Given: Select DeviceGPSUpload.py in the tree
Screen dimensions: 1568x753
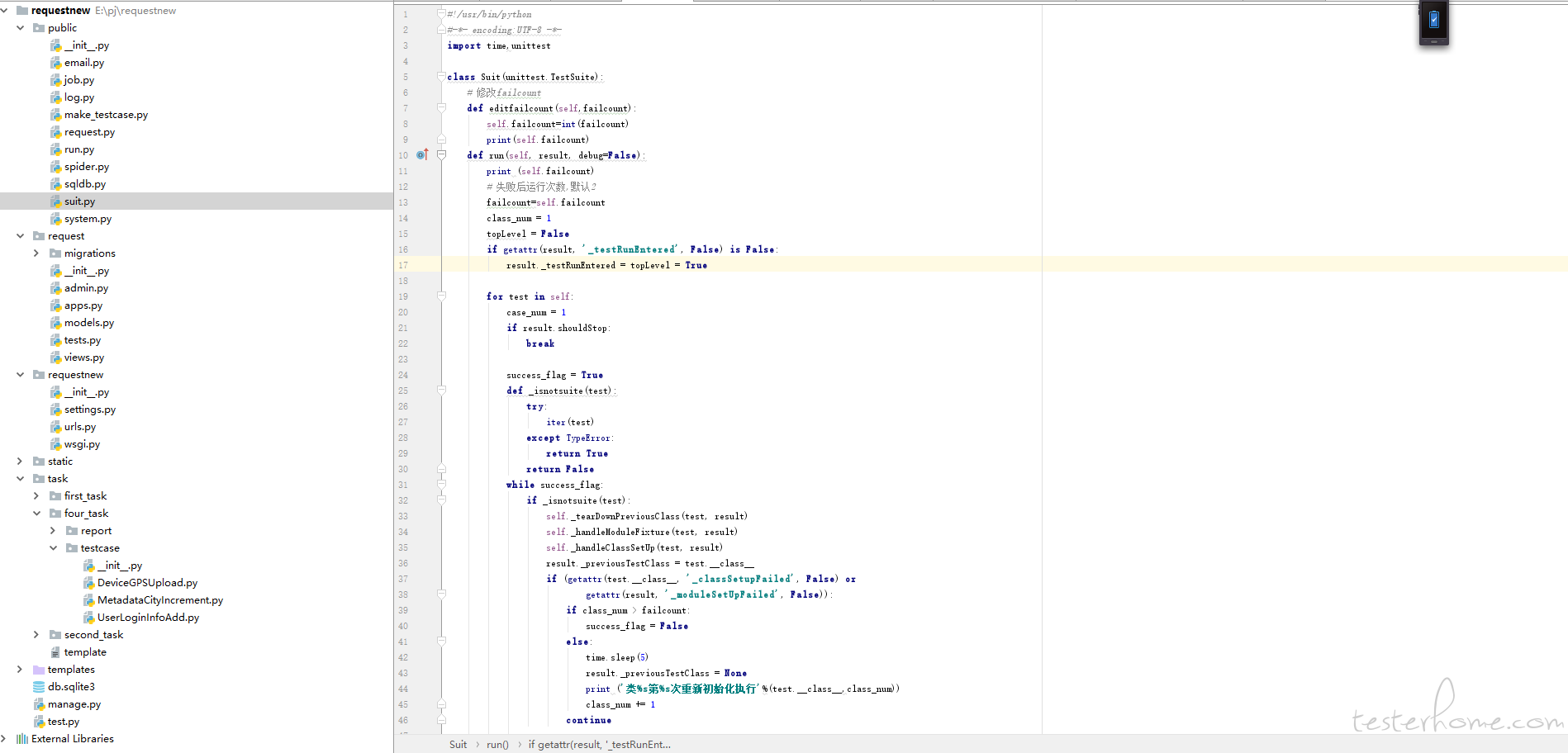Looking at the screenshot, I should (x=147, y=583).
